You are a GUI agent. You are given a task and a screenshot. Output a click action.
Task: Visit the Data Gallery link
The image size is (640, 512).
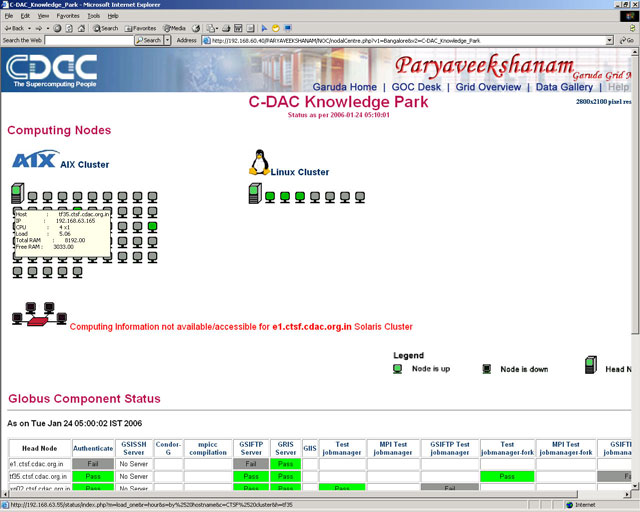click(x=564, y=87)
